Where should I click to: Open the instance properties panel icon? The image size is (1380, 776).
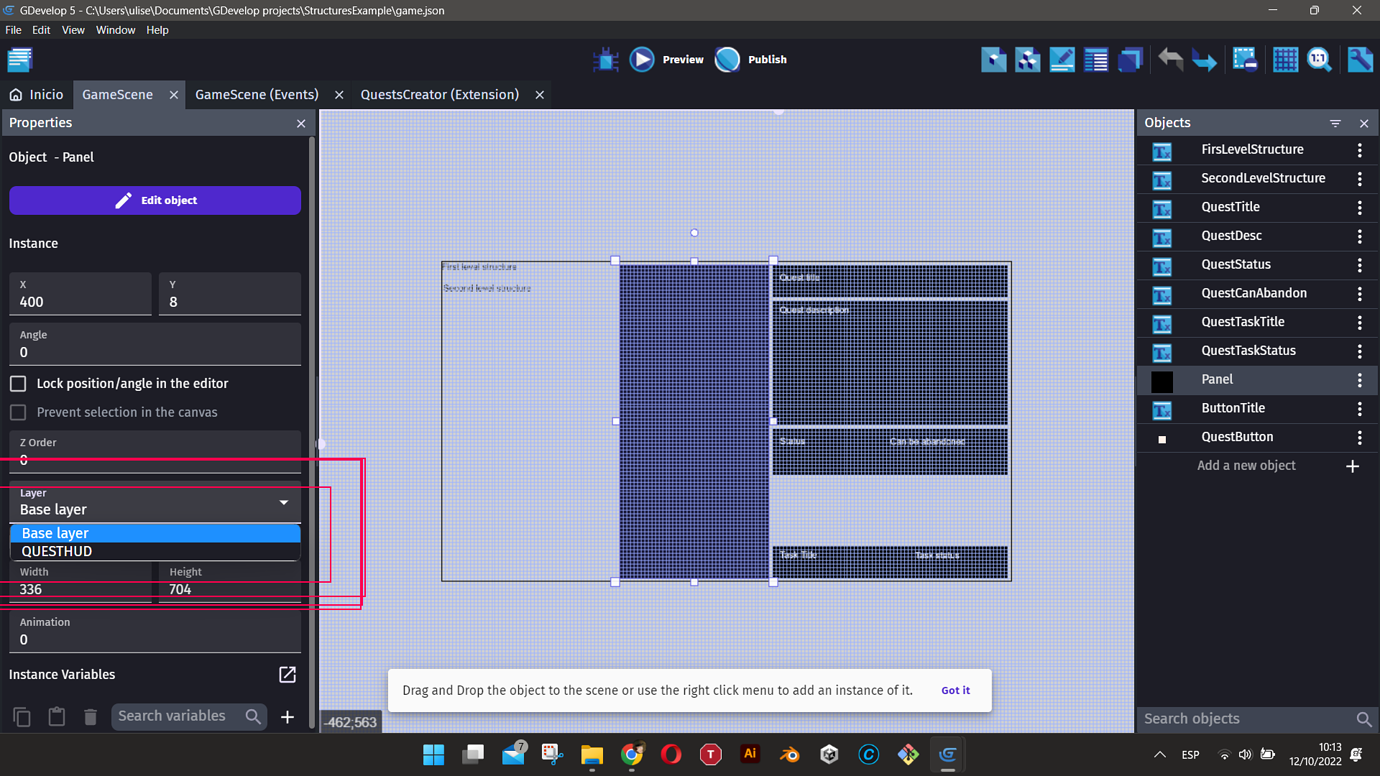pyautogui.click(x=1062, y=60)
